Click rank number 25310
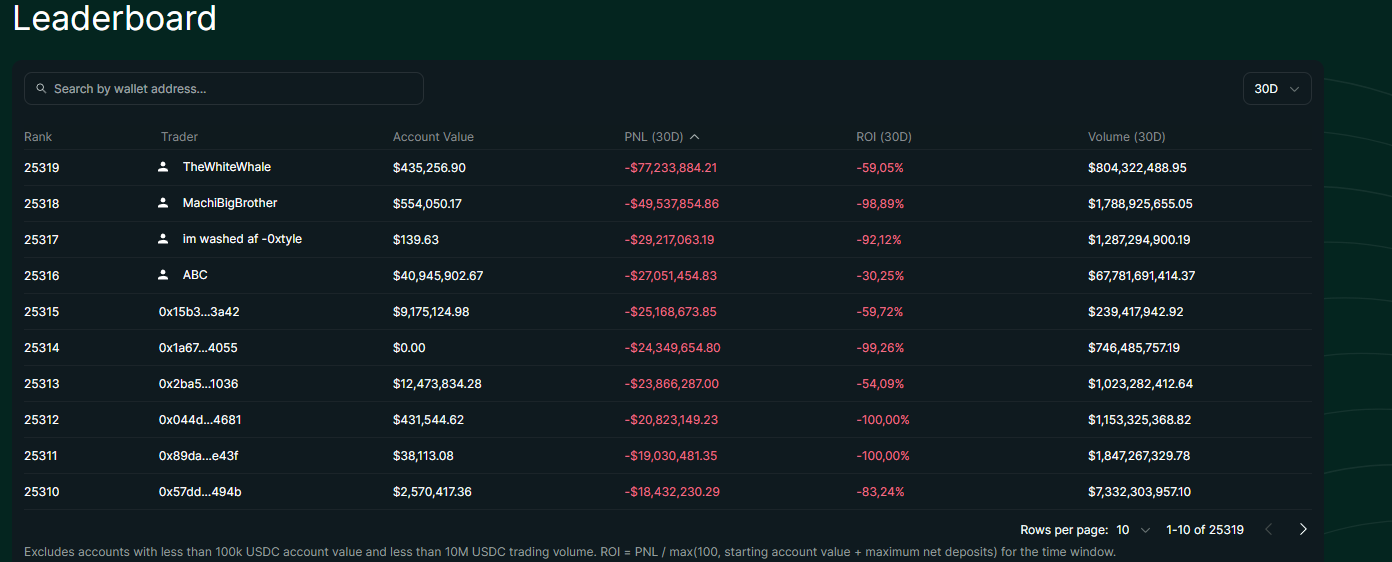The height and width of the screenshot is (562, 1392). tap(42, 492)
